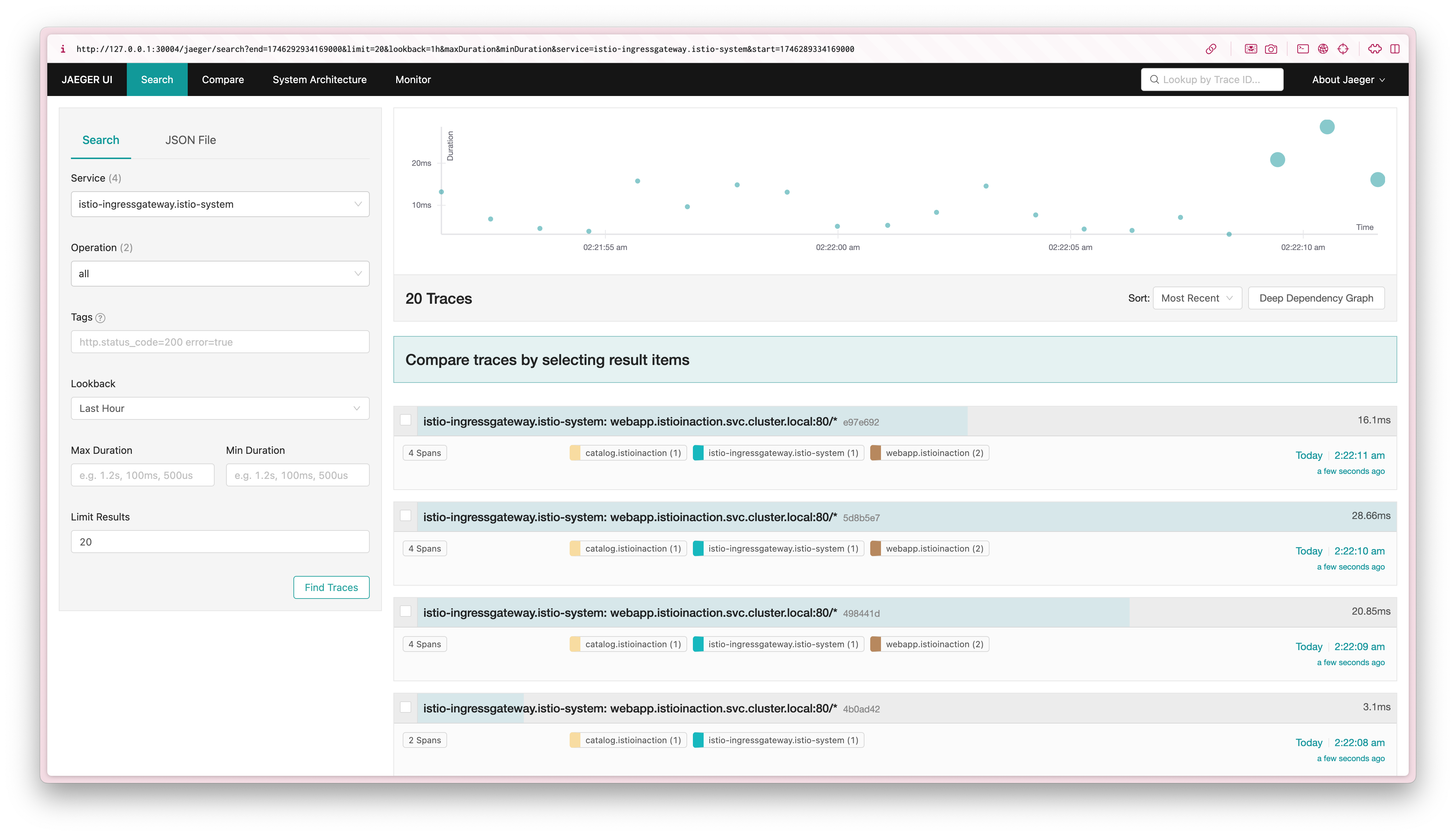
Task: Click the Limit Results field showing 20
Action: 220,542
